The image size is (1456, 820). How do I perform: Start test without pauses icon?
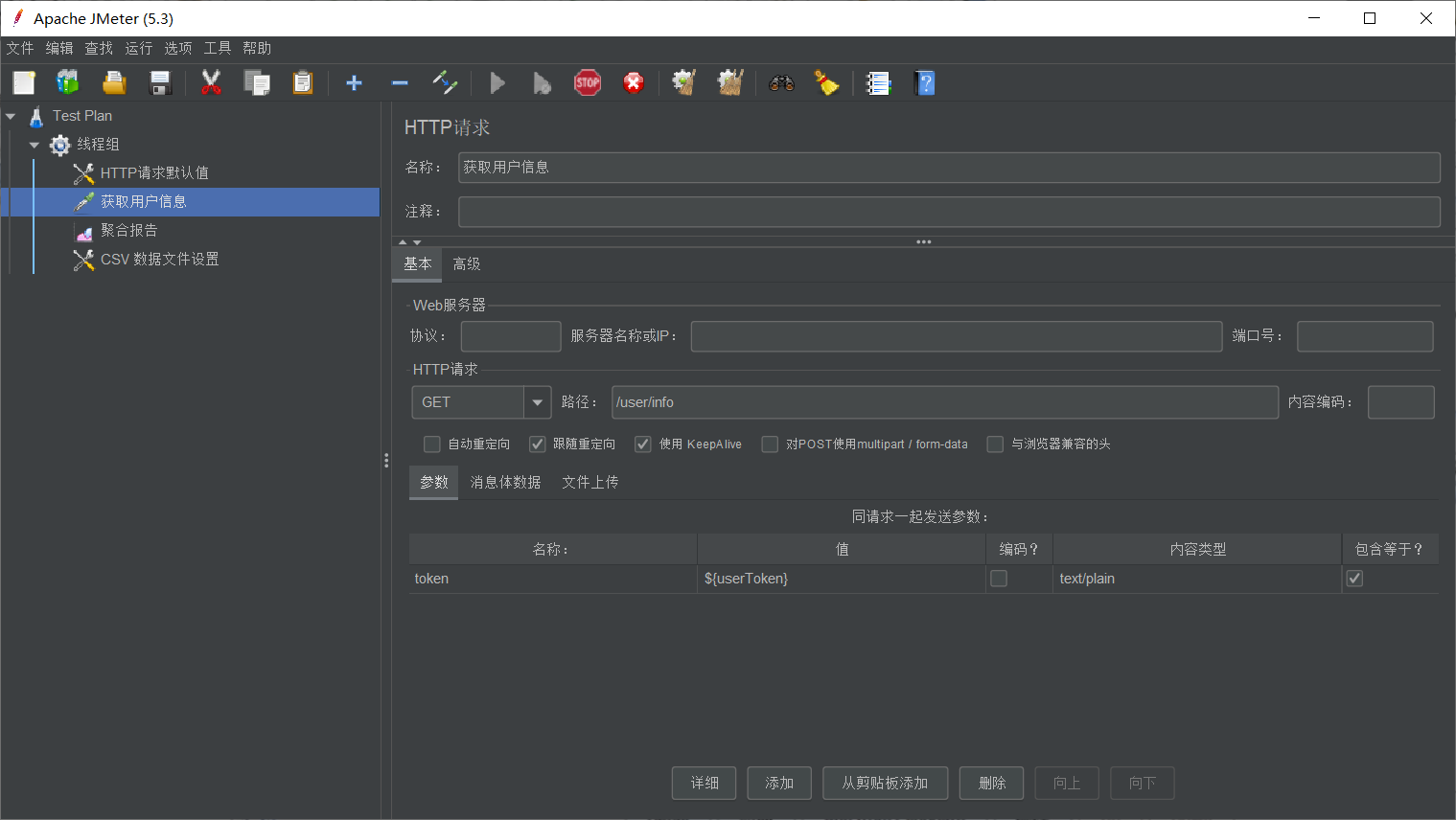tap(542, 83)
